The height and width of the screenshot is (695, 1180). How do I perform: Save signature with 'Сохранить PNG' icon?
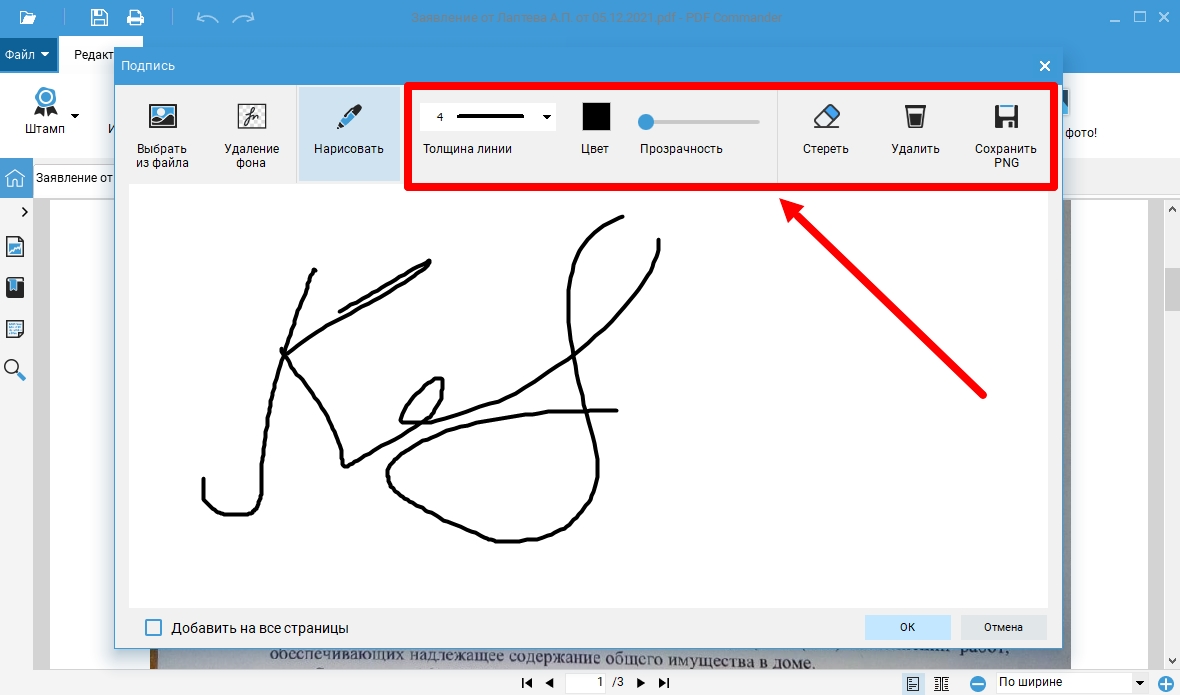pyautogui.click(x=1005, y=117)
